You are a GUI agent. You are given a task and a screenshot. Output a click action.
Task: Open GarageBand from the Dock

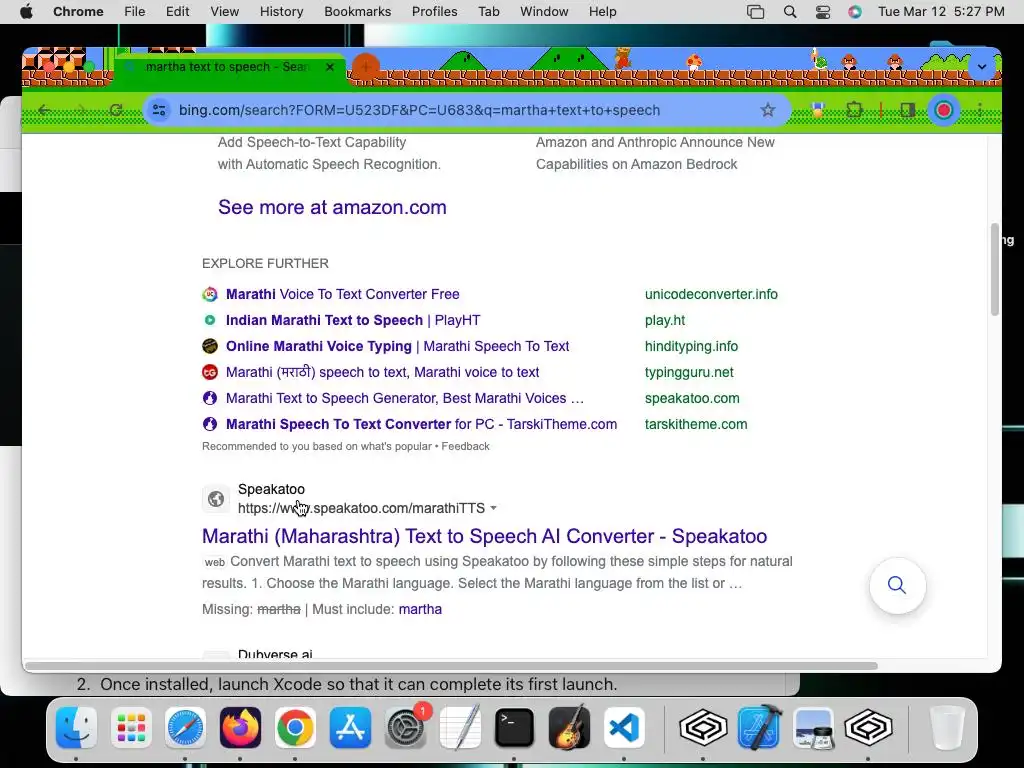[x=569, y=727]
